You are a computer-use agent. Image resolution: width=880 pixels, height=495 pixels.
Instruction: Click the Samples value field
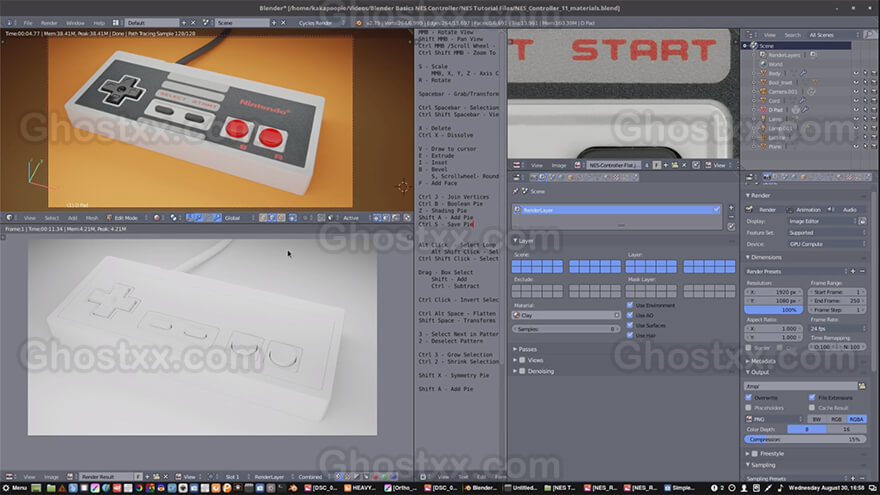click(x=566, y=329)
